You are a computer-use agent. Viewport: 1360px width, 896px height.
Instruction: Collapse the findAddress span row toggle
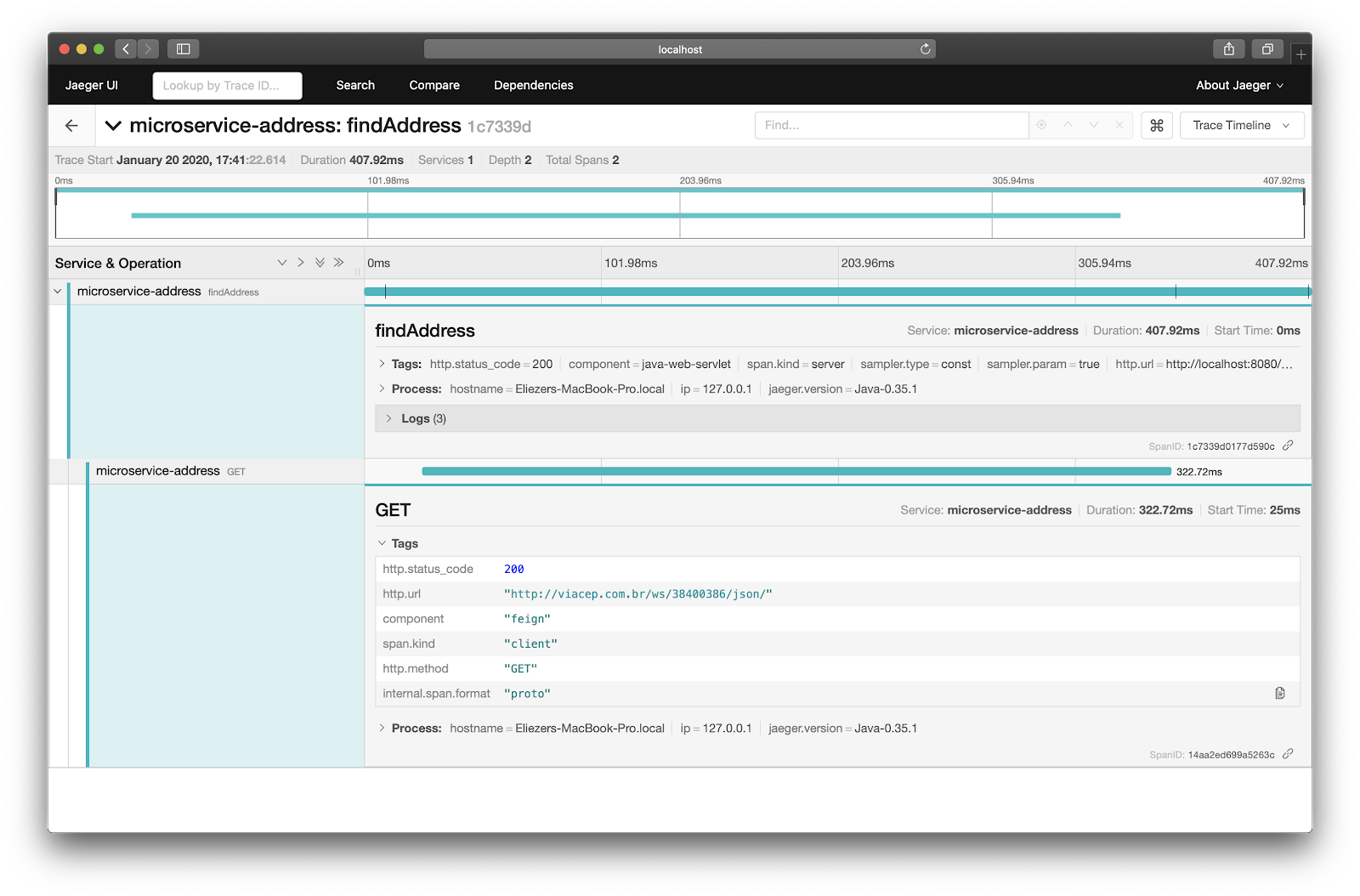(58, 292)
